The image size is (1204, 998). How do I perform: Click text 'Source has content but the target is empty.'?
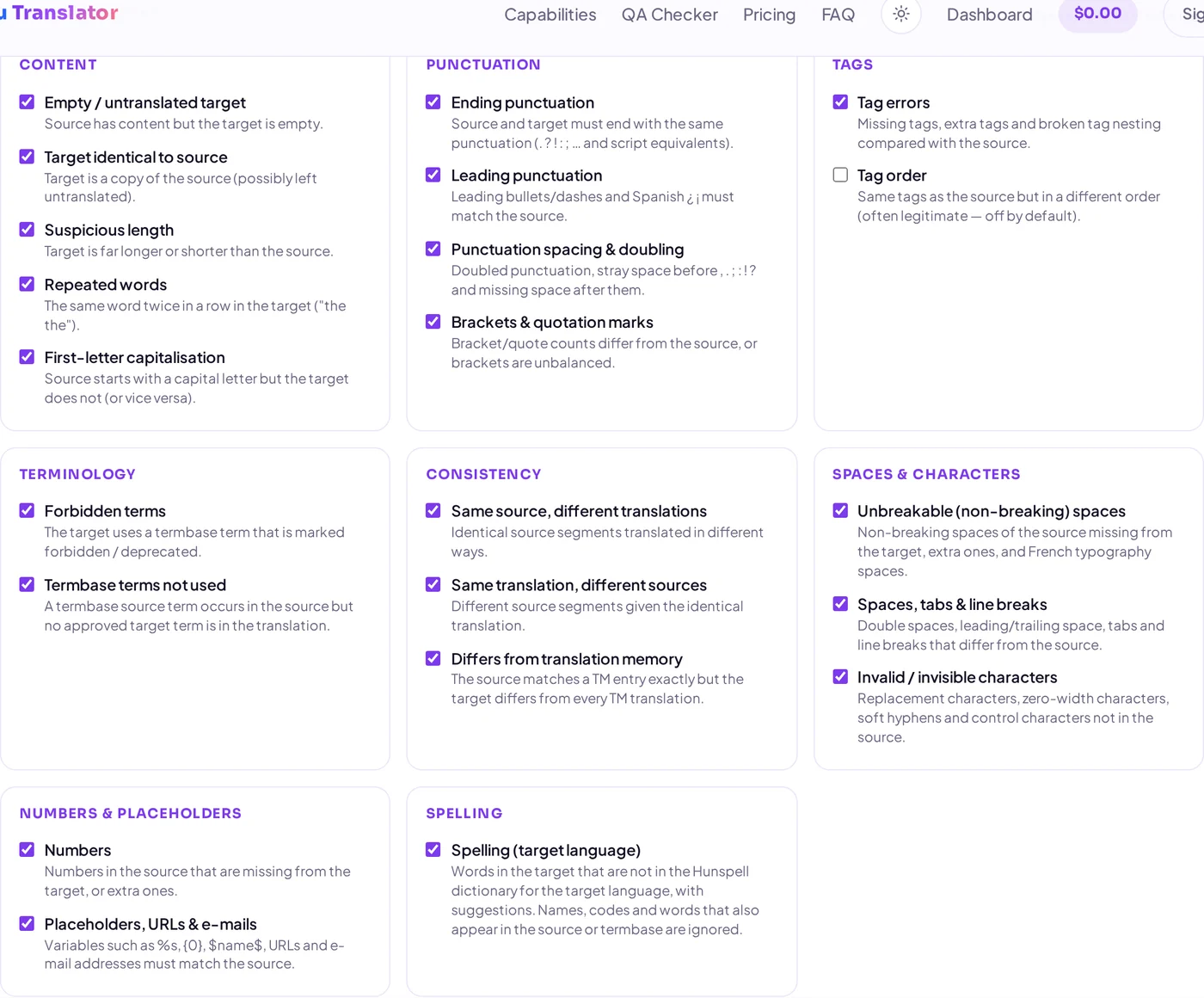pos(184,124)
